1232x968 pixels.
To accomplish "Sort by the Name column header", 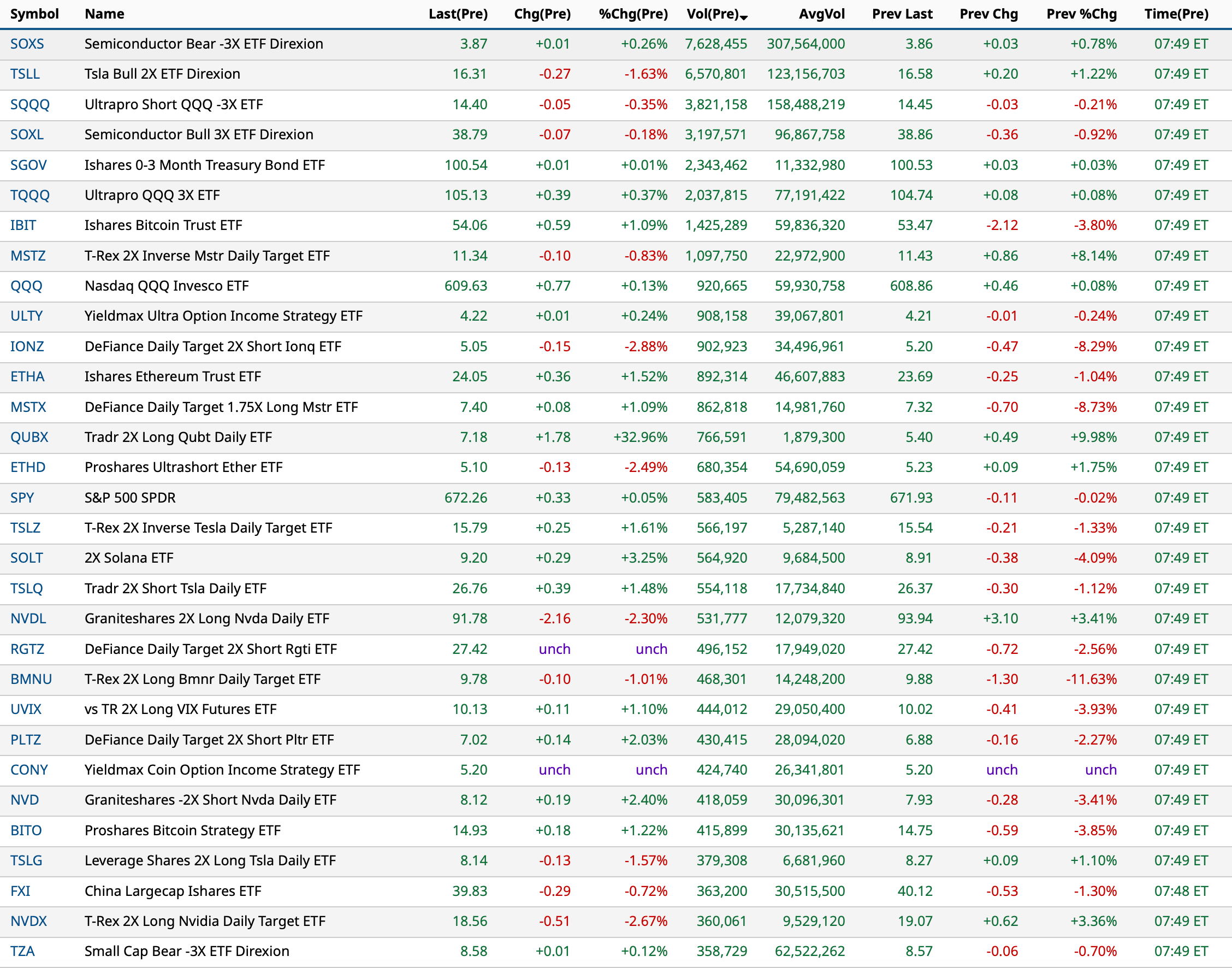I will pyautogui.click(x=104, y=14).
